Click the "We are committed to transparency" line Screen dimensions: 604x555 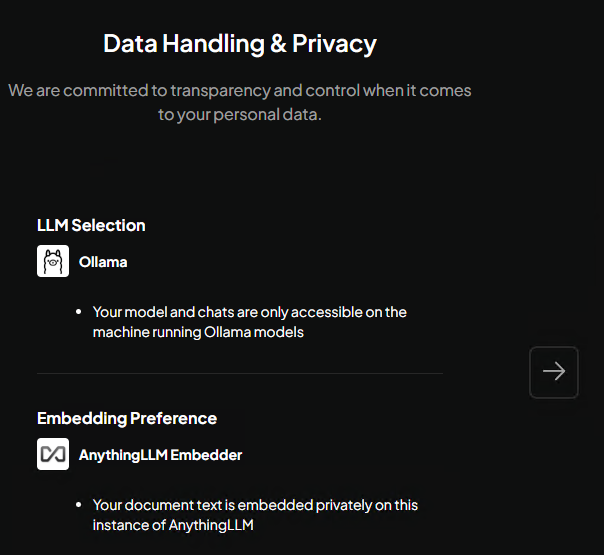tap(240, 91)
